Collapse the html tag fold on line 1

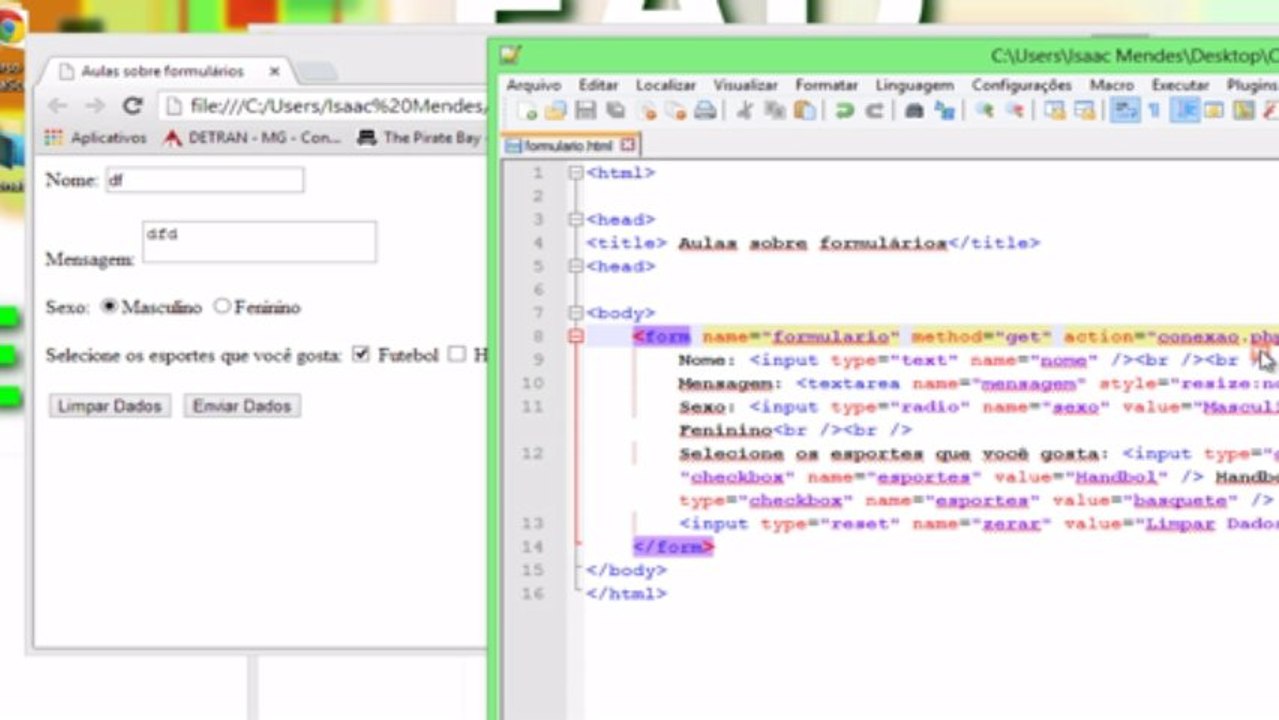click(x=575, y=173)
